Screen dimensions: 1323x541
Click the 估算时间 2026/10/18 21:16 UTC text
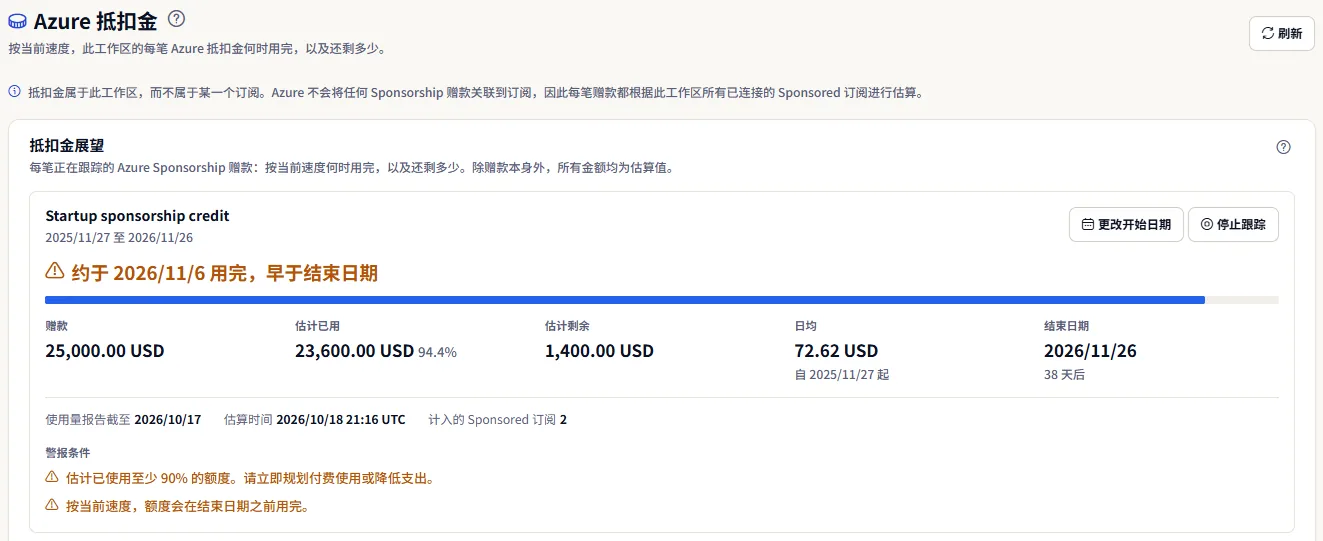(x=315, y=420)
